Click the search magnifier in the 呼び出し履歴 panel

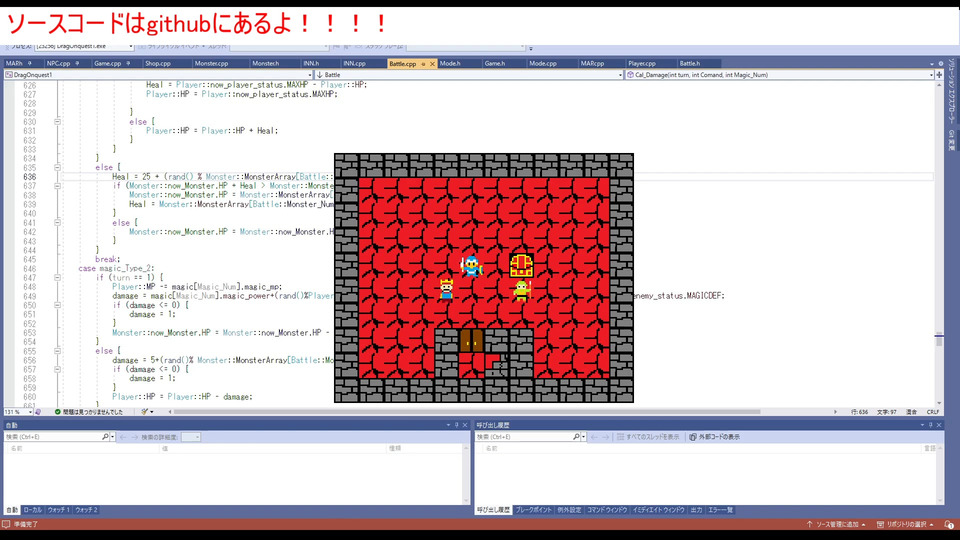[576, 437]
